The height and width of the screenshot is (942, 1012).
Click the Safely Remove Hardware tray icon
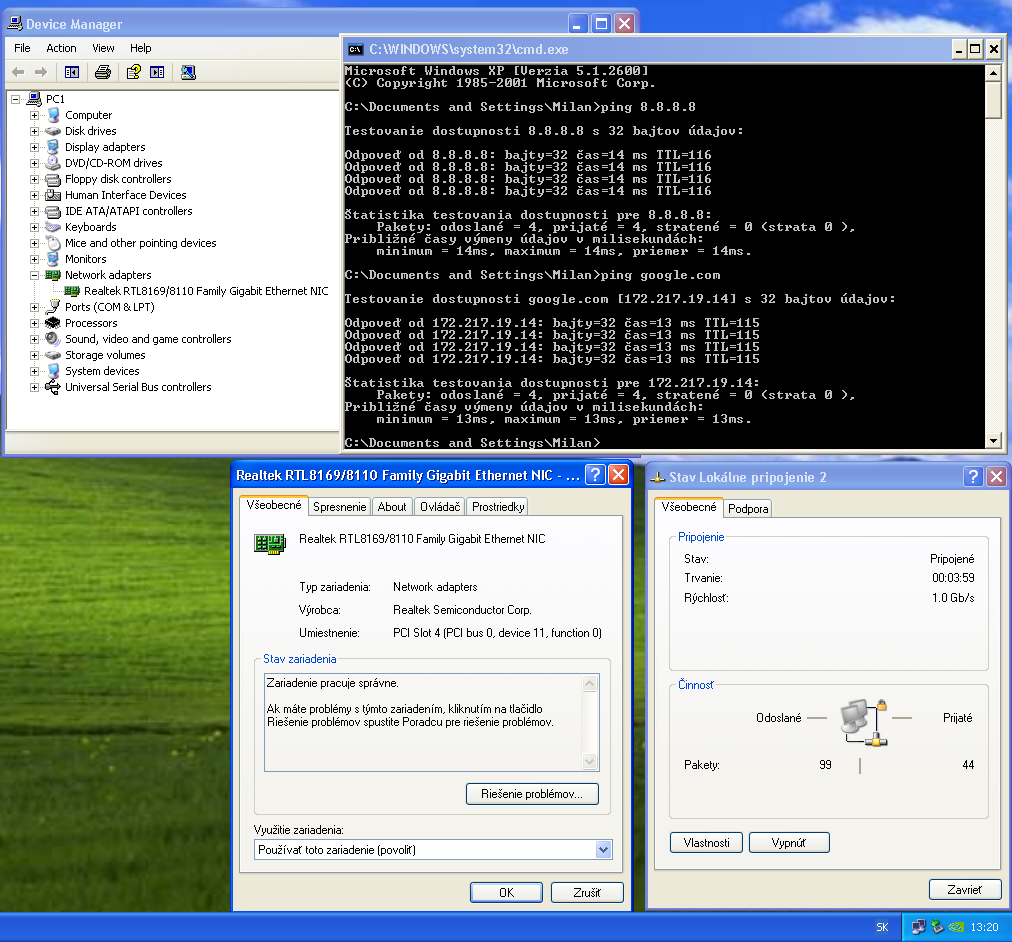click(x=937, y=927)
